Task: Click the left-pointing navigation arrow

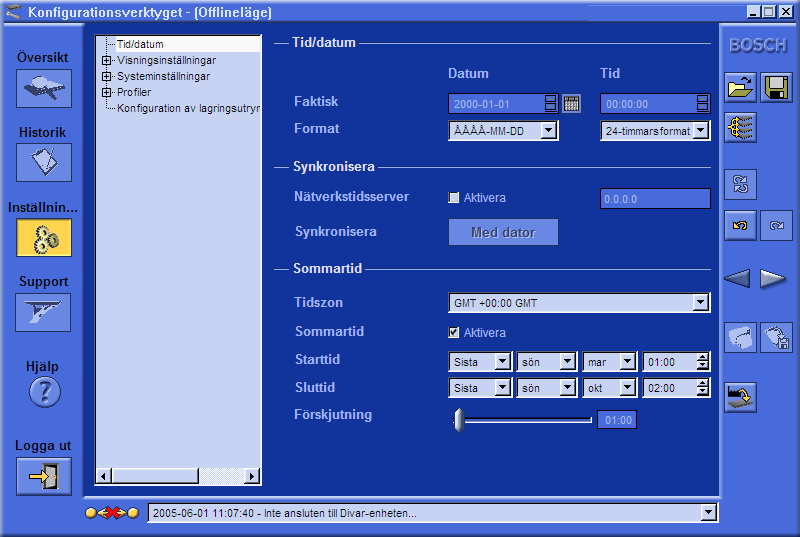Action: tap(737, 278)
